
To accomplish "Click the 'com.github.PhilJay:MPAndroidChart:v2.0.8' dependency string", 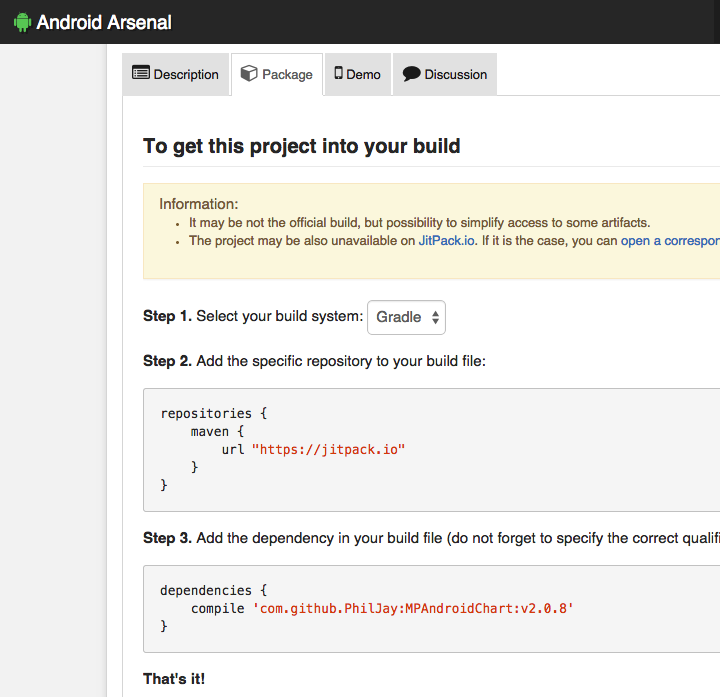I will pyautogui.click(x=413, y=608).
